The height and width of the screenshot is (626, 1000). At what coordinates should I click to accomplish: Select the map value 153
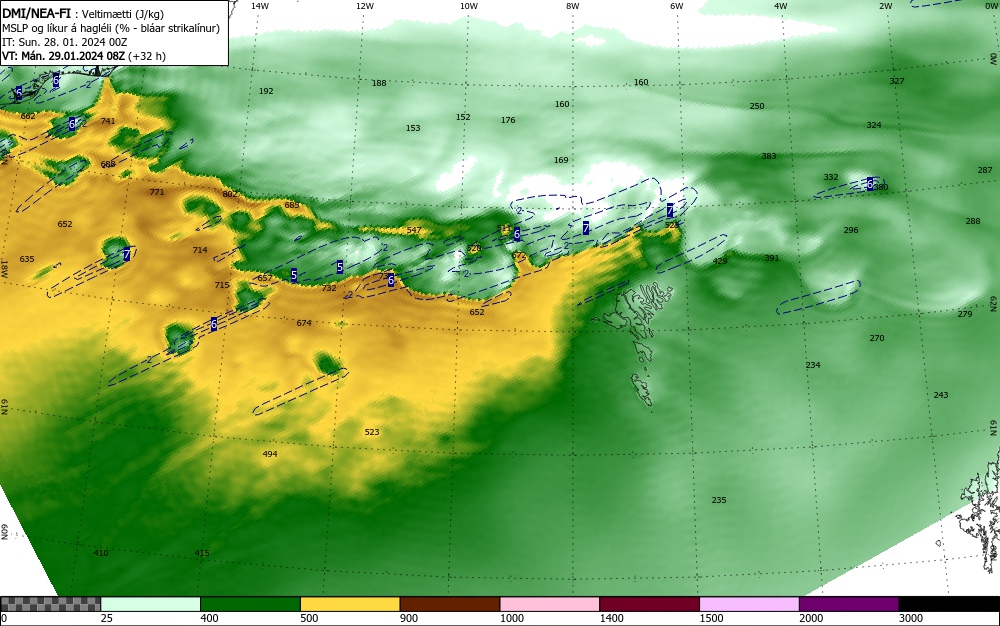413,128
